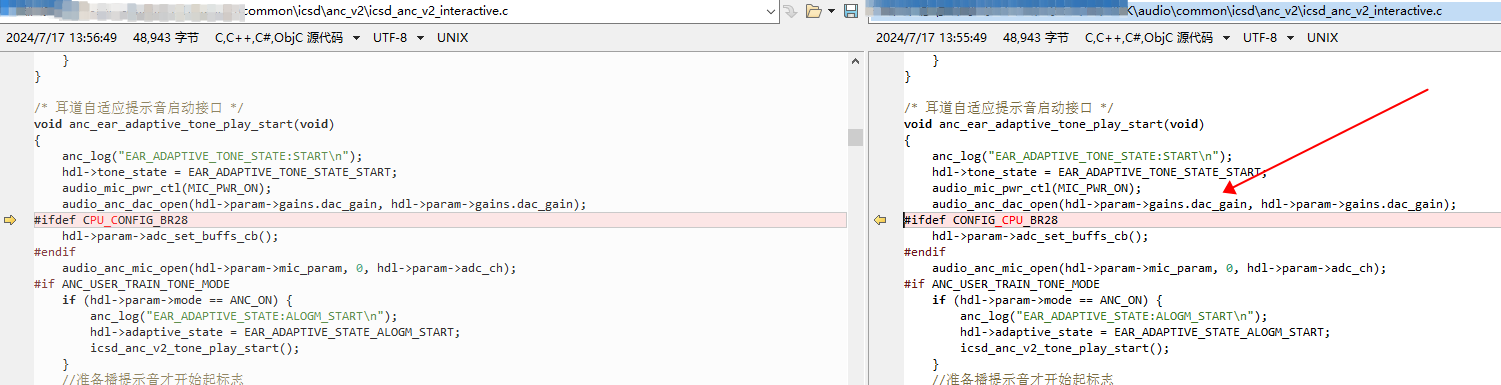Screen dimensions: 1501x385
Task: Click the greyed-out curved arrow icon beside the path
Action: (x=789, y=11)
